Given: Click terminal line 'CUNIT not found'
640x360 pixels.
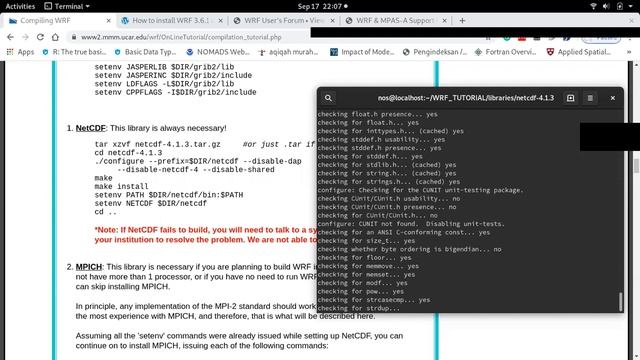Looking at the screenshot, I should click(411, 224).
